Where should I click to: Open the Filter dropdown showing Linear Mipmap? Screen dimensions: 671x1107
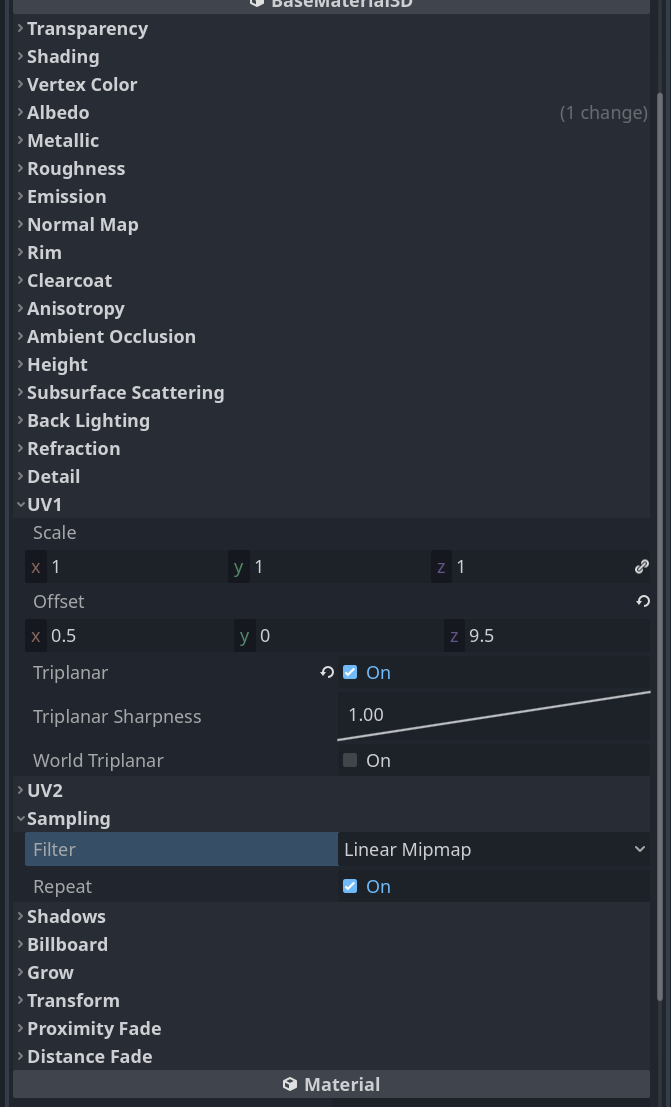494,849
